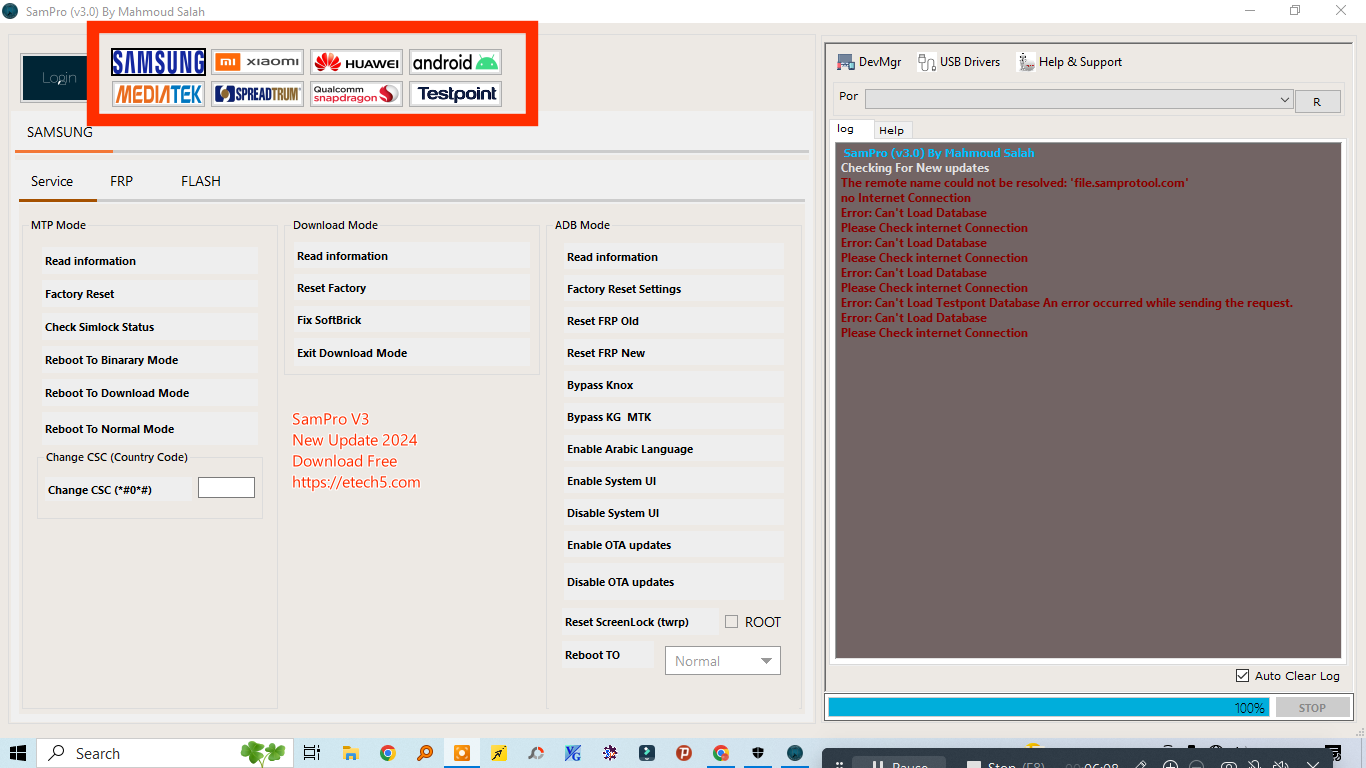Click Reboot To Binarary Mode
The height and width of the screenshot is (768, 1366).
coord(147,360)
